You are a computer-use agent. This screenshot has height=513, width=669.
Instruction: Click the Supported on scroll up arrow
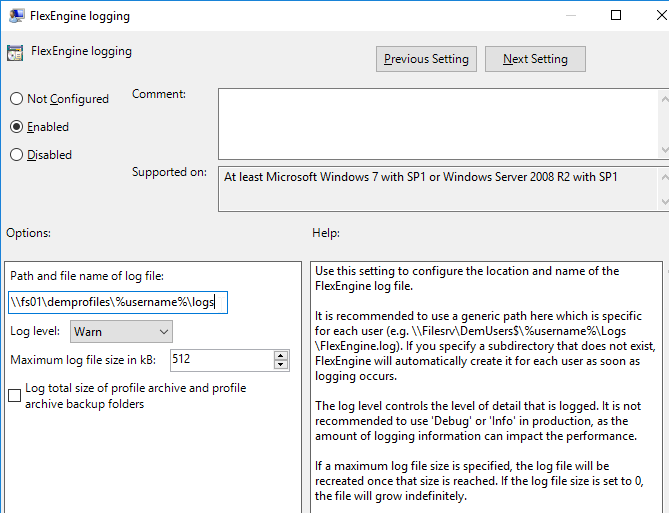pyautogui.click(x=664, y=177)
